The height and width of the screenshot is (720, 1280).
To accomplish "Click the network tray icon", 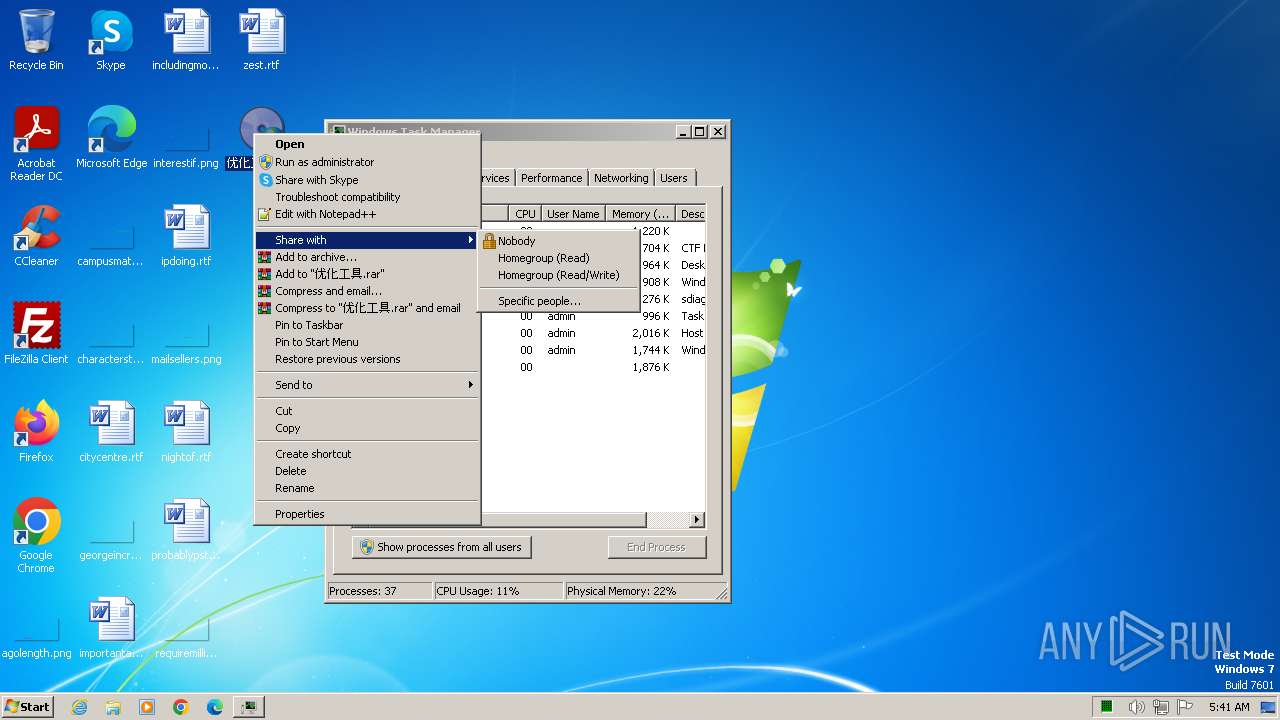I will [x=1161, y=707].
